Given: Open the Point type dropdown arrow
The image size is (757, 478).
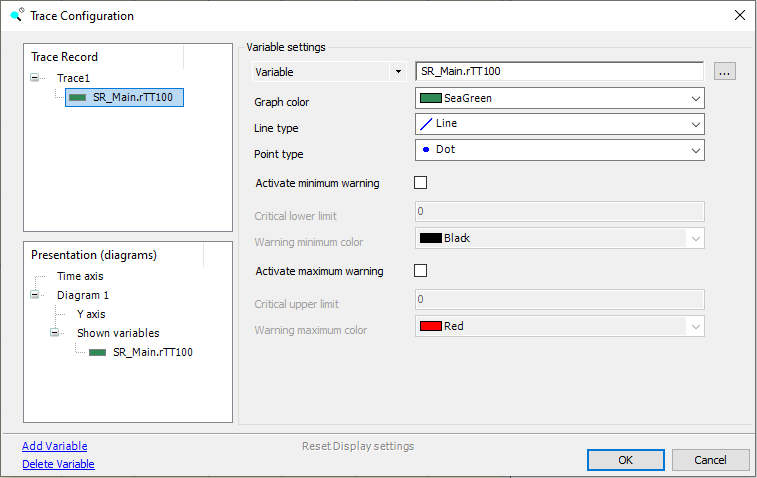Looking at the screenshot, I should [694, 150].
